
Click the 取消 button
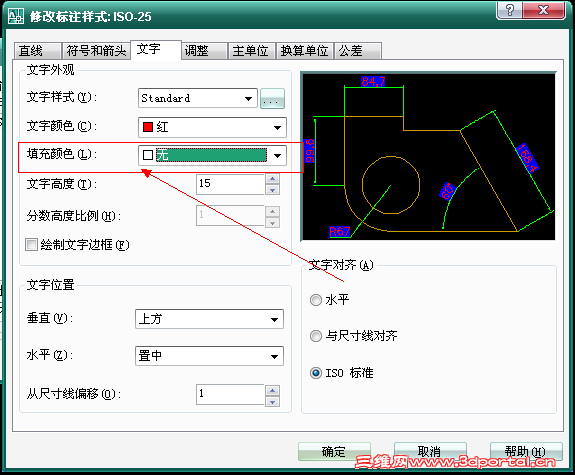[430, 452]
